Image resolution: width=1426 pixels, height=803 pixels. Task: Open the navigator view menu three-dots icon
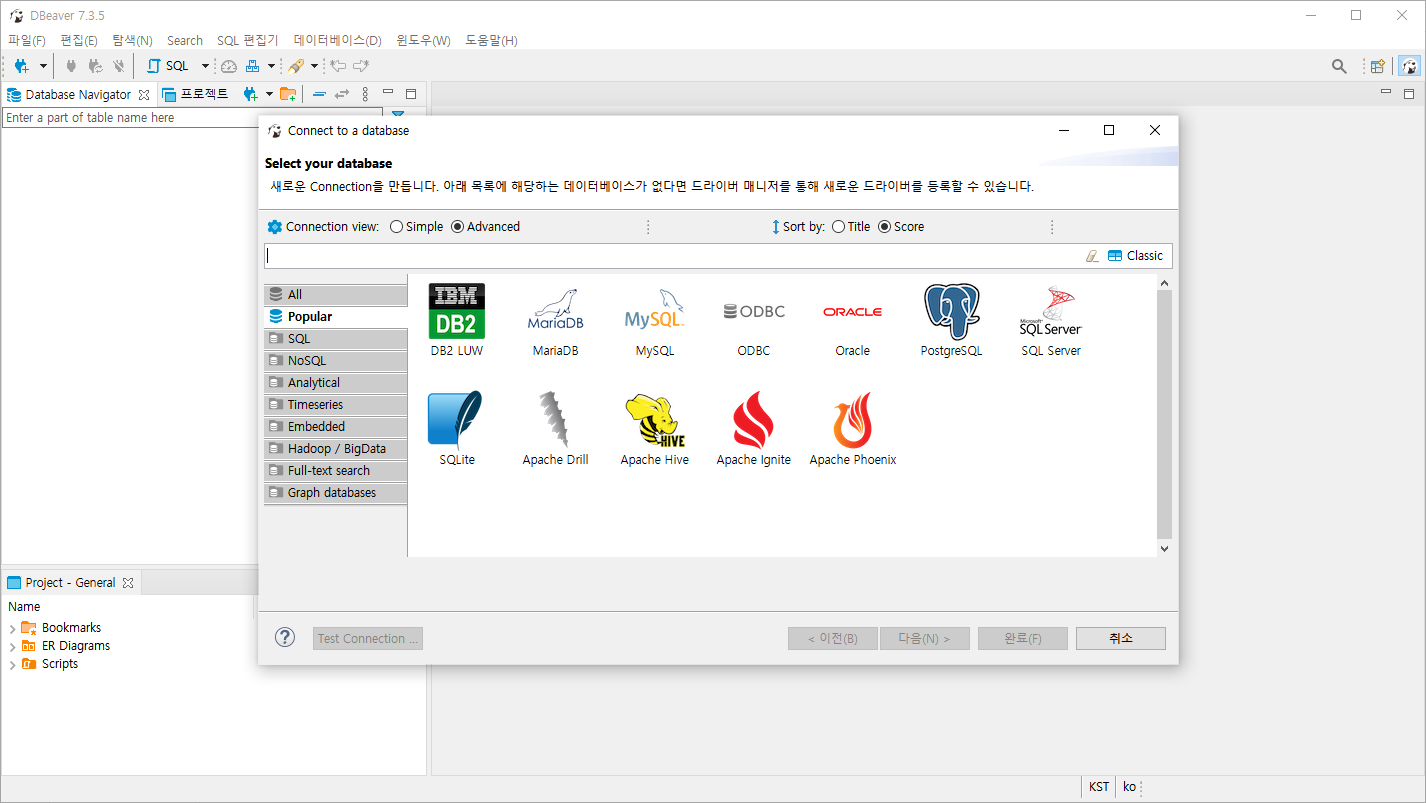coord(365,94)
